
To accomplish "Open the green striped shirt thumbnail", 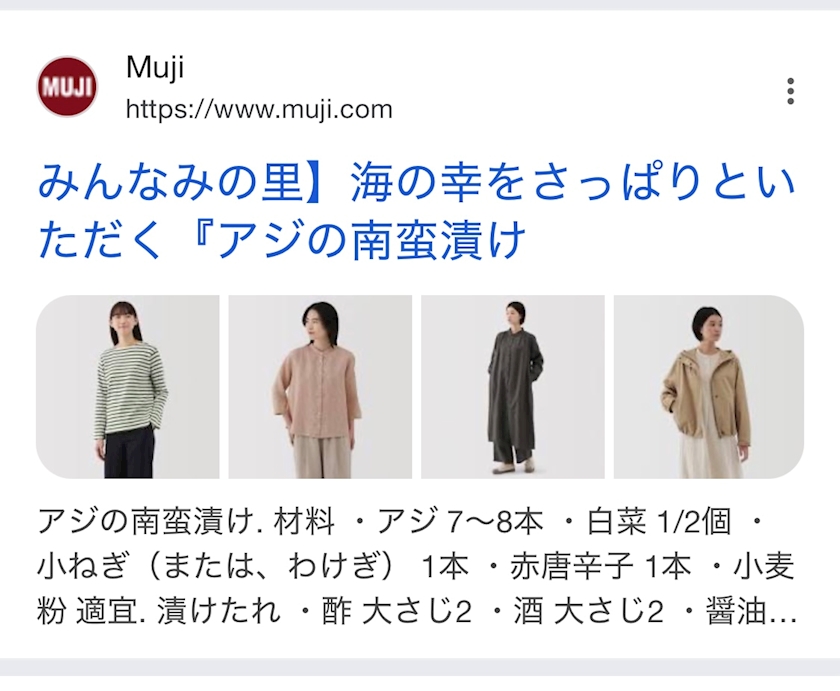I will pos(128,387).
